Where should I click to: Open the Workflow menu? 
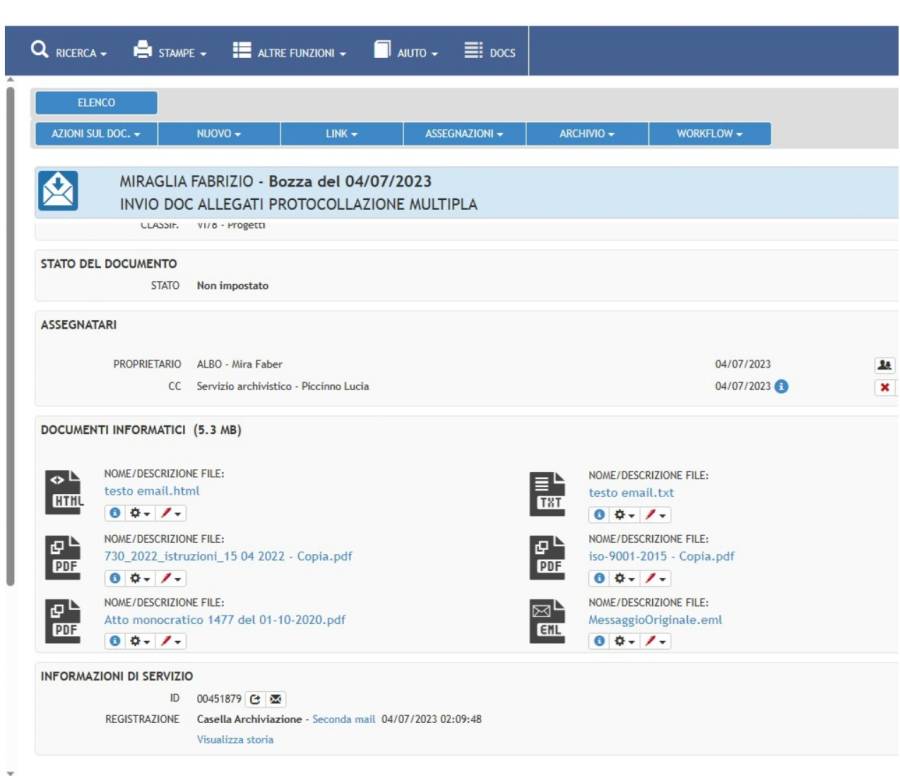709,134
